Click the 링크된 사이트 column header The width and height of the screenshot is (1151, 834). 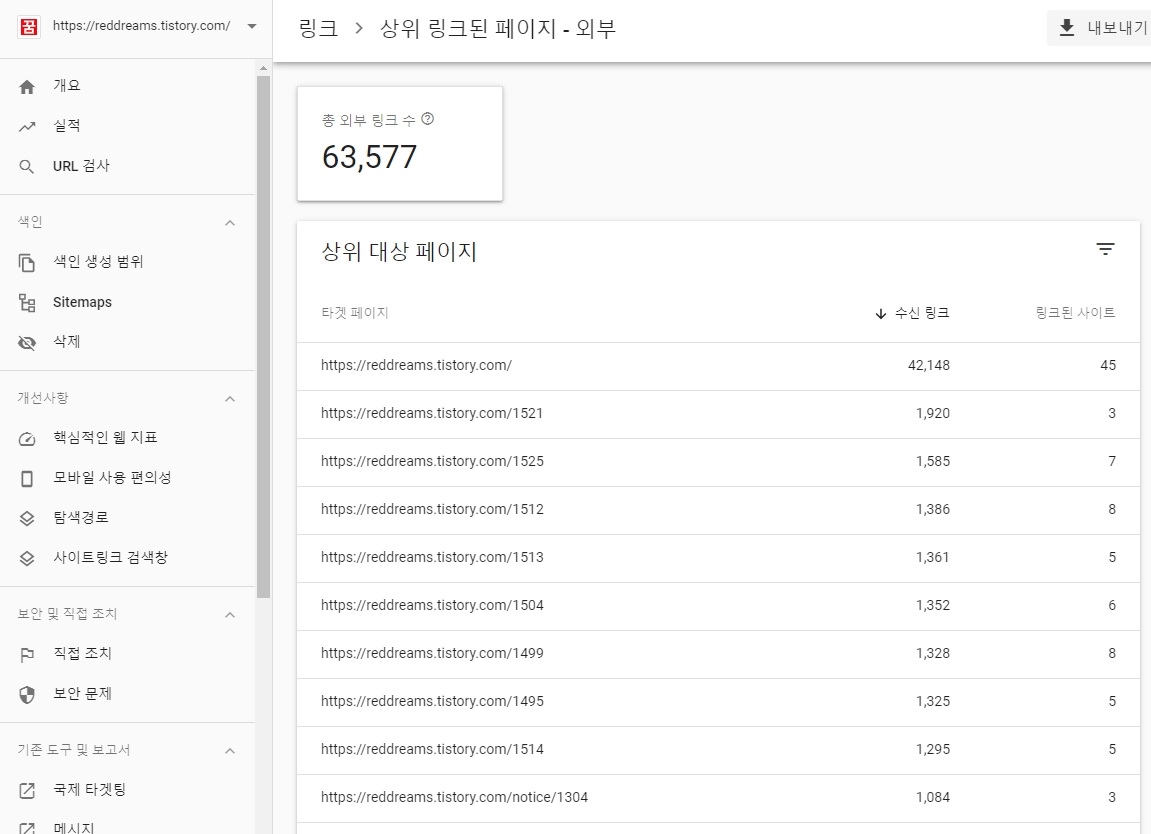pos(1075,313)
